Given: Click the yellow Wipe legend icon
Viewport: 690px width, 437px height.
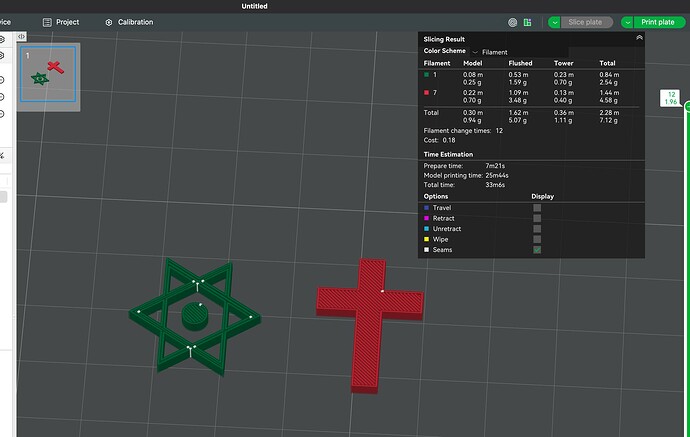Looking at the screenshot, I should tap(426, 239).
